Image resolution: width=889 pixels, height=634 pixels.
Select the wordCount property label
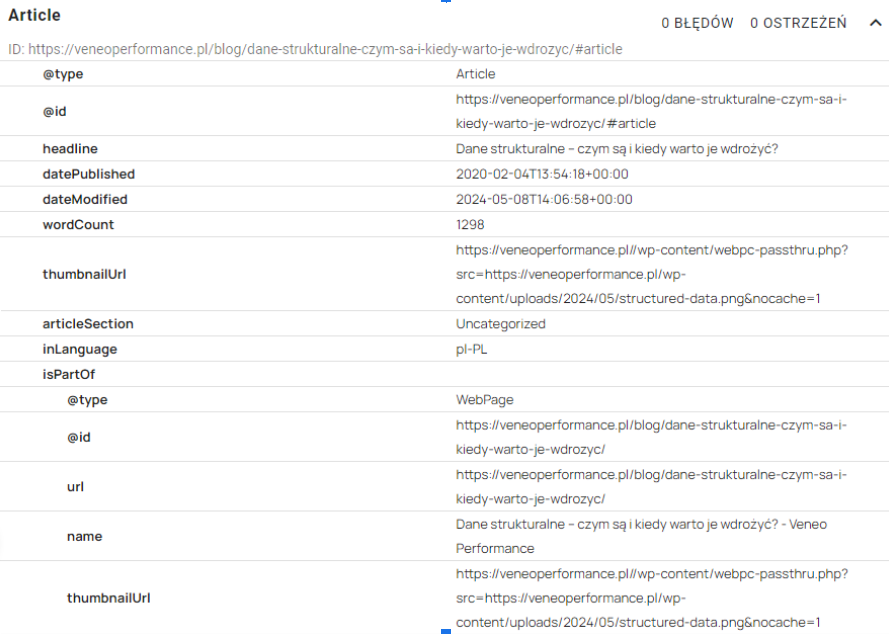pyautogui.click(x=78, y=224)
